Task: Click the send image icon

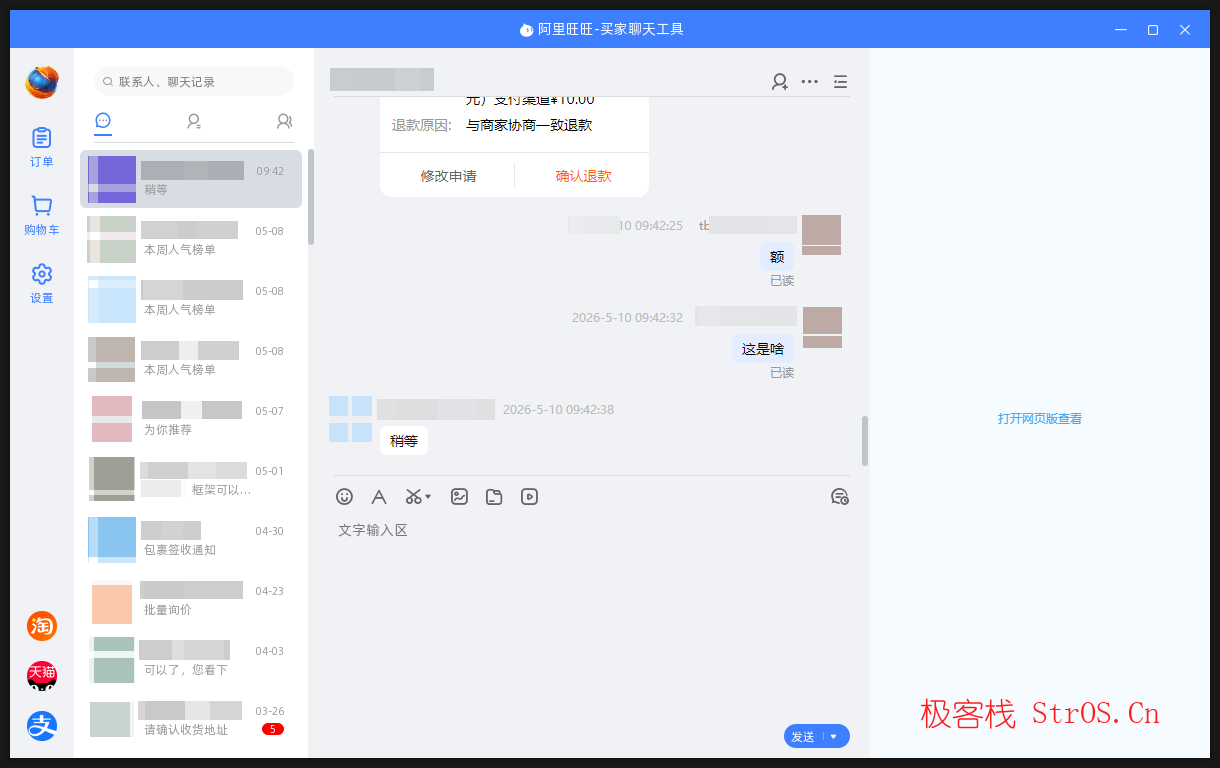Action: pyautogui.click(x=459, y=496)
